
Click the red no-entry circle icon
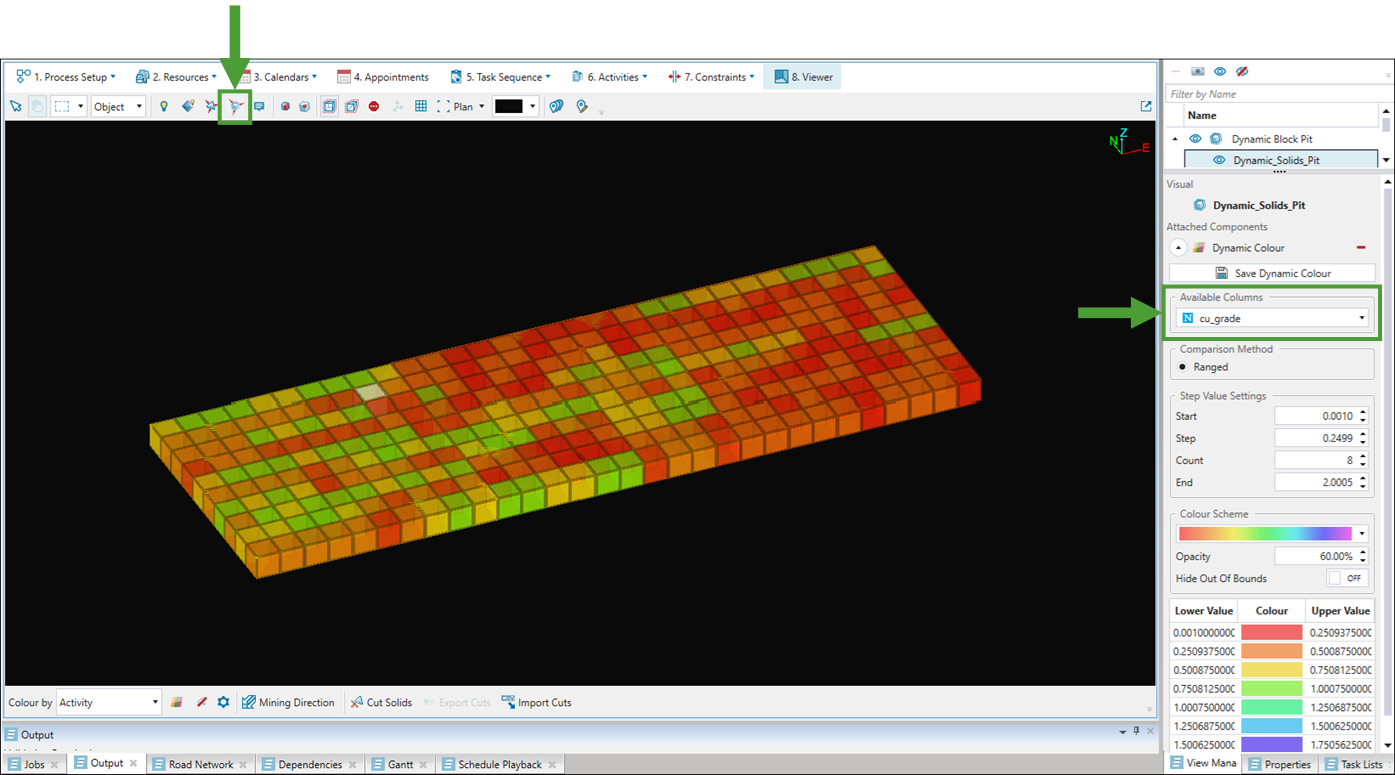click(374, 106)
